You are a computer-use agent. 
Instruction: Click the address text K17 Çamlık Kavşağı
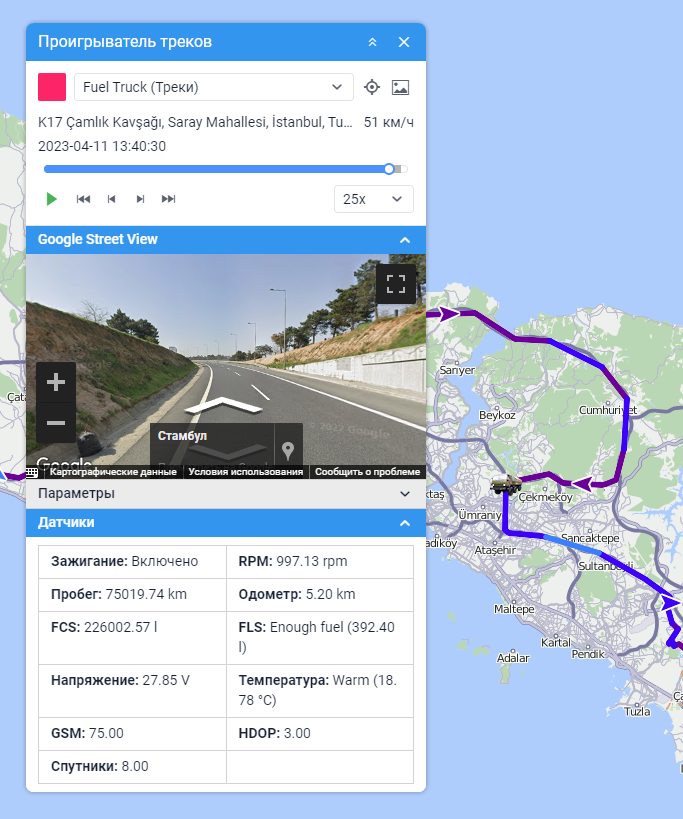pyautogui.click(x=195, y=122)
